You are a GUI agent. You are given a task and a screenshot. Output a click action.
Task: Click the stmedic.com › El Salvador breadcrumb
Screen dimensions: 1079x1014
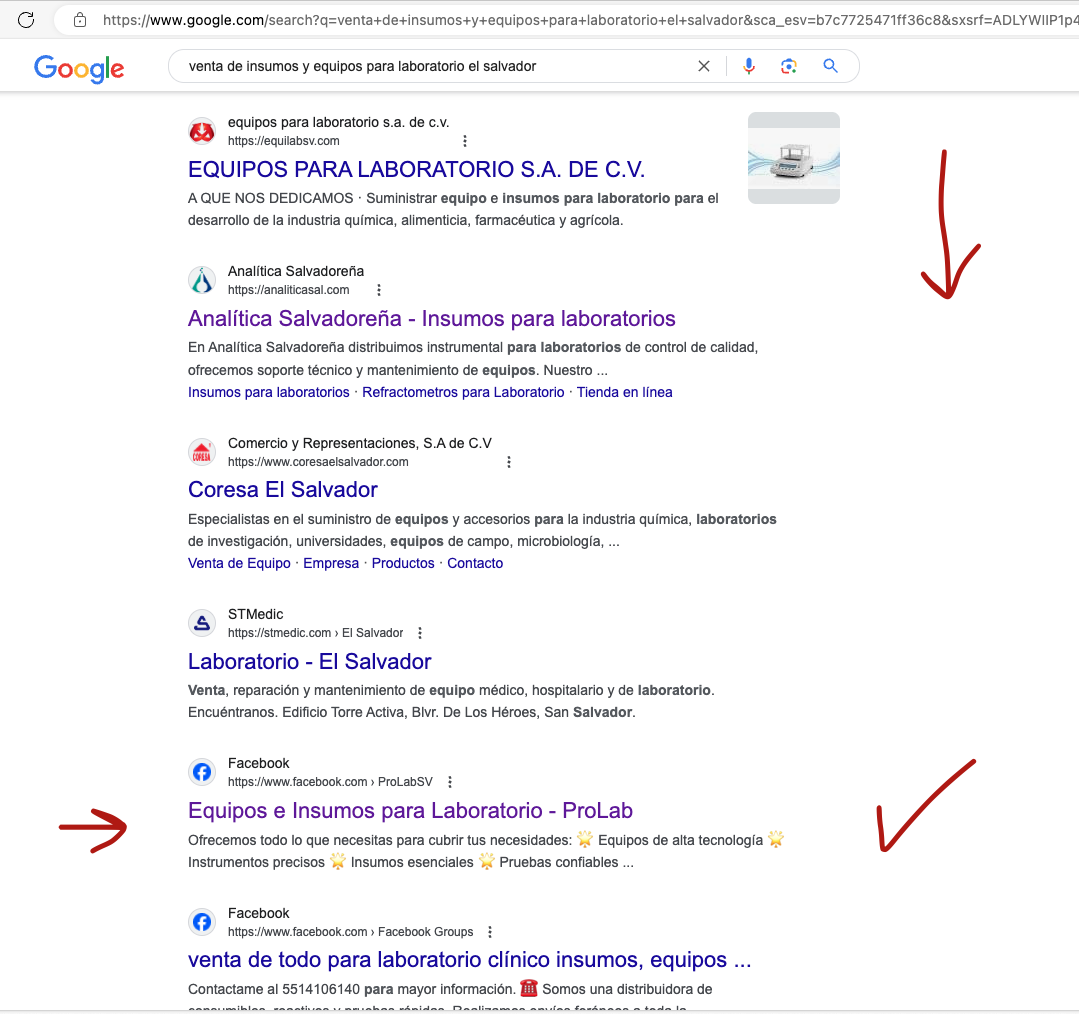315,633
